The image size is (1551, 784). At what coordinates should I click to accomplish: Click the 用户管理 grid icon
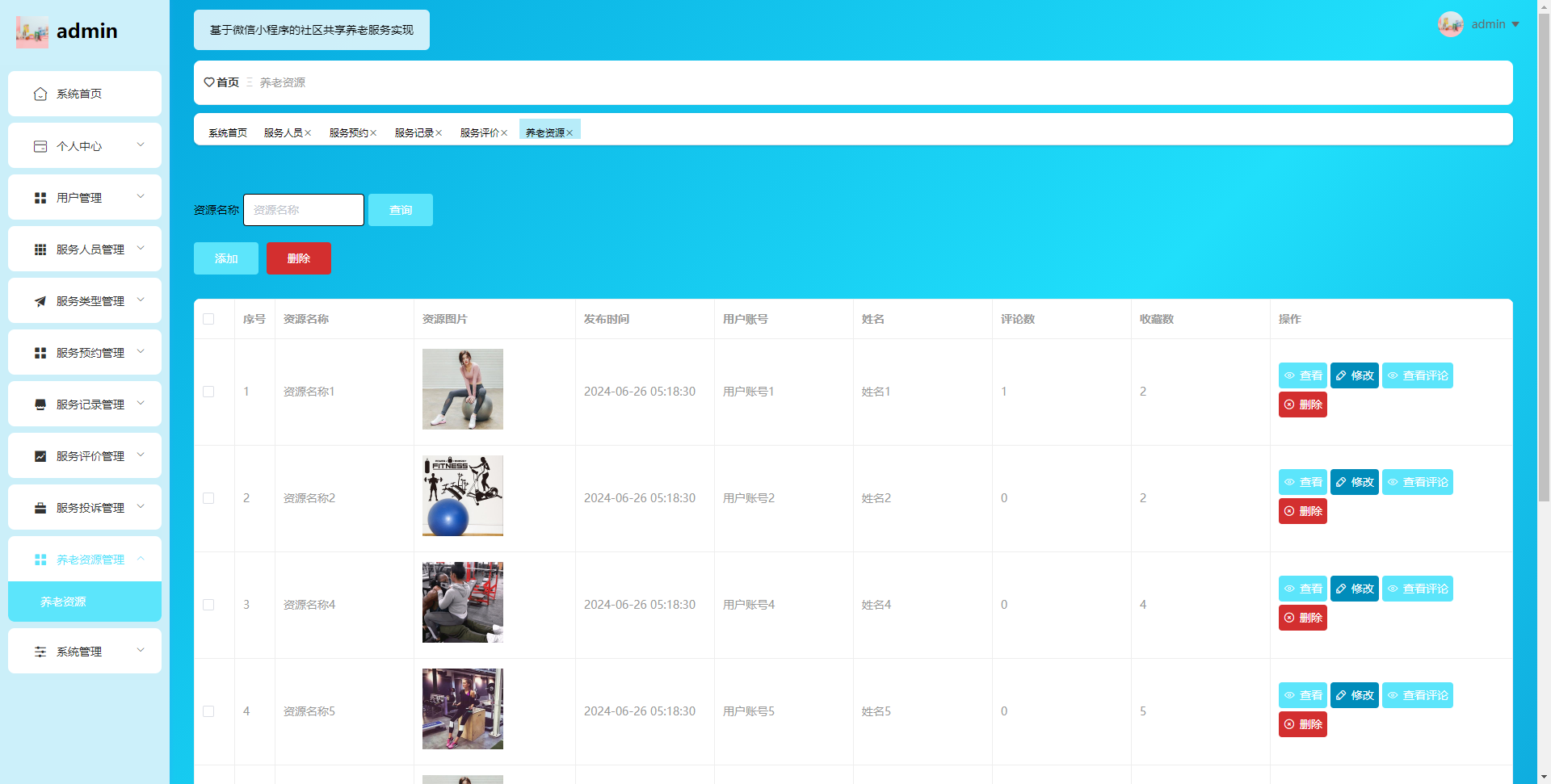[40, 198]
